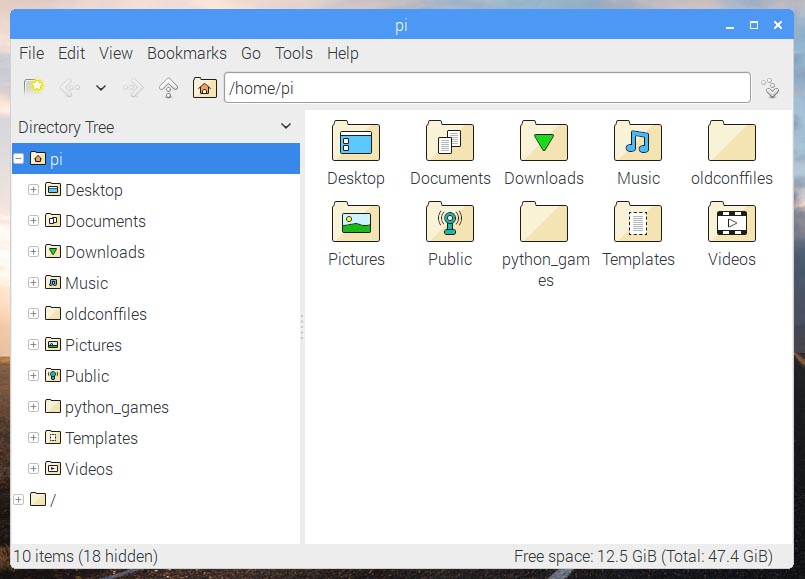Open the Videos folder icon
The image size is (805, 579).
(731, 224)
